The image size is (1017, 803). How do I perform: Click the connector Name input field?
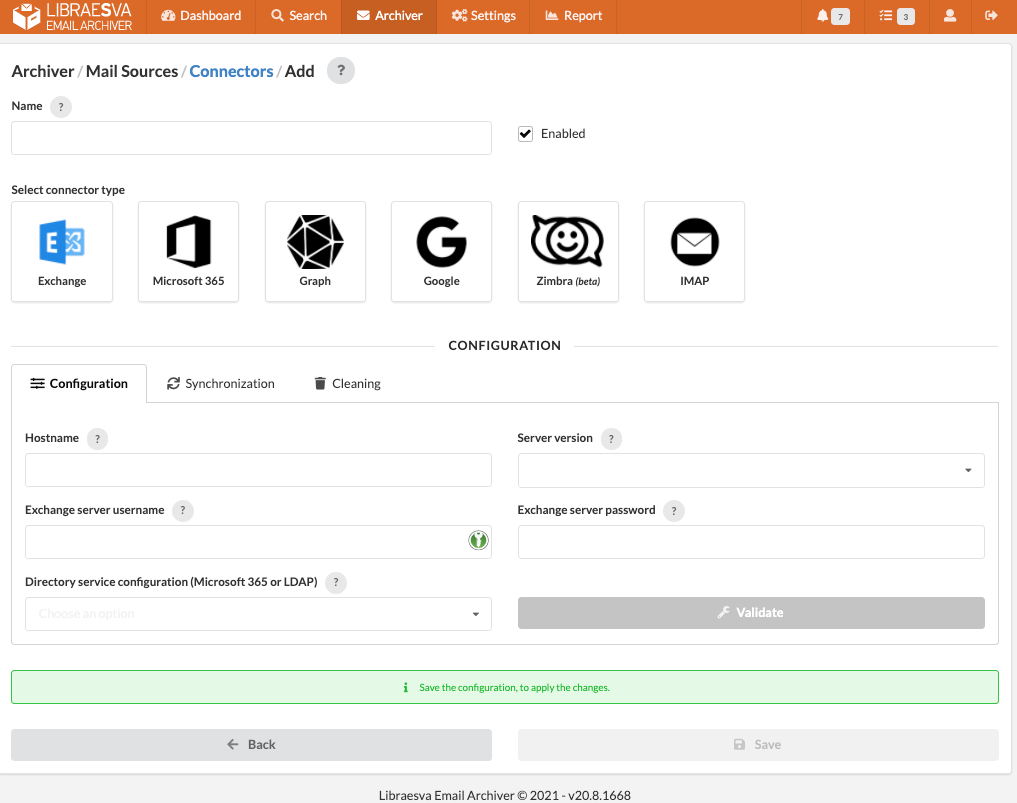click(251, 138)
